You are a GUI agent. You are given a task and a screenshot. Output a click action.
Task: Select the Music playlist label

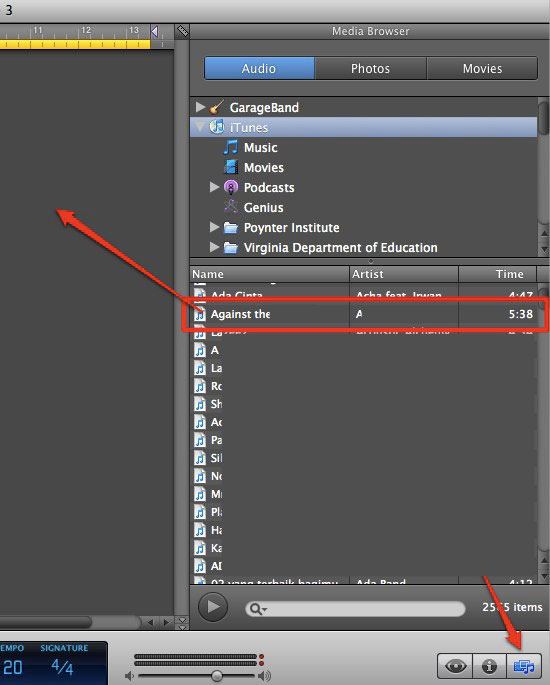tap(260, 148)
